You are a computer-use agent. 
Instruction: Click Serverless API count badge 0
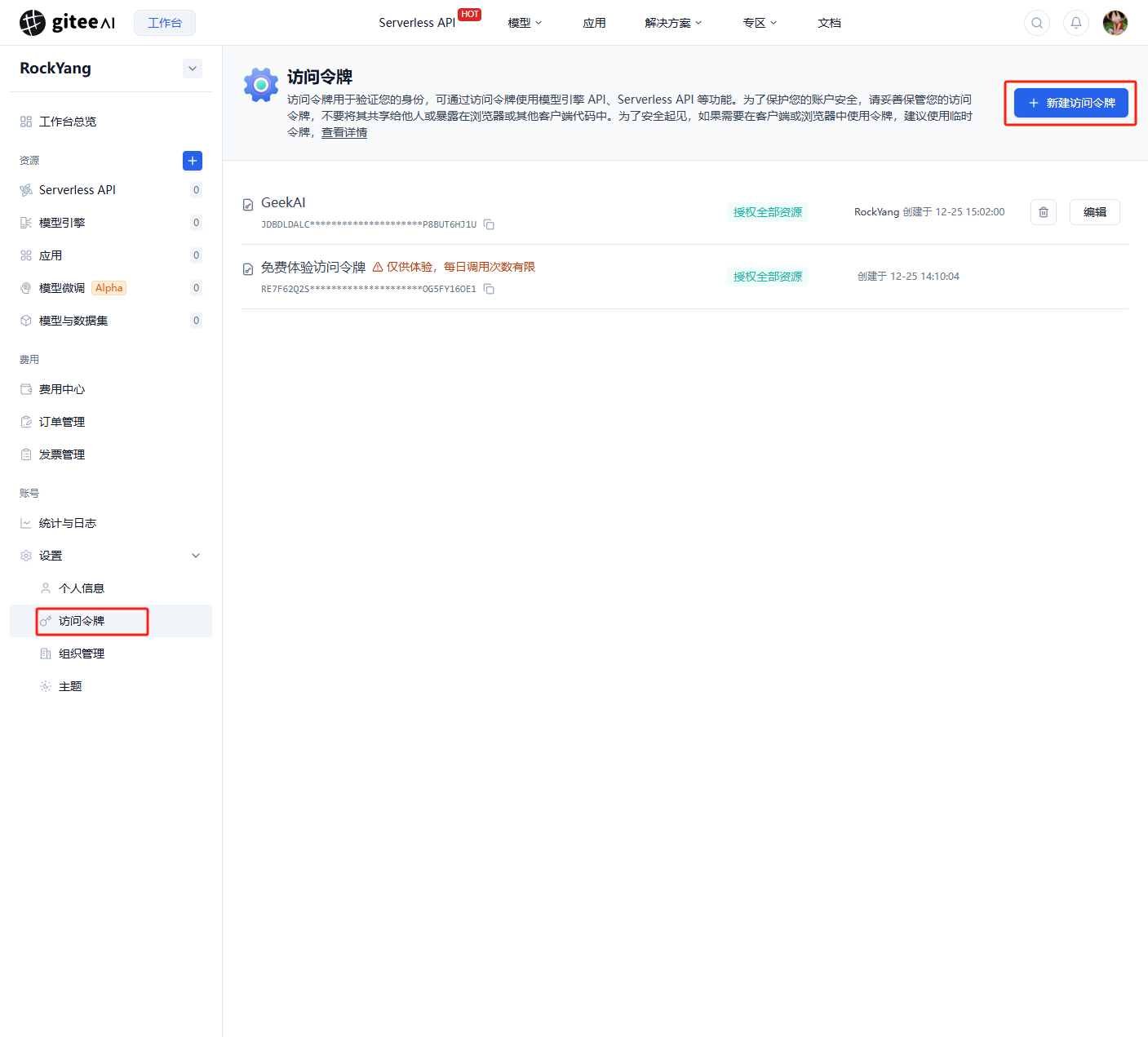point(196,190)
